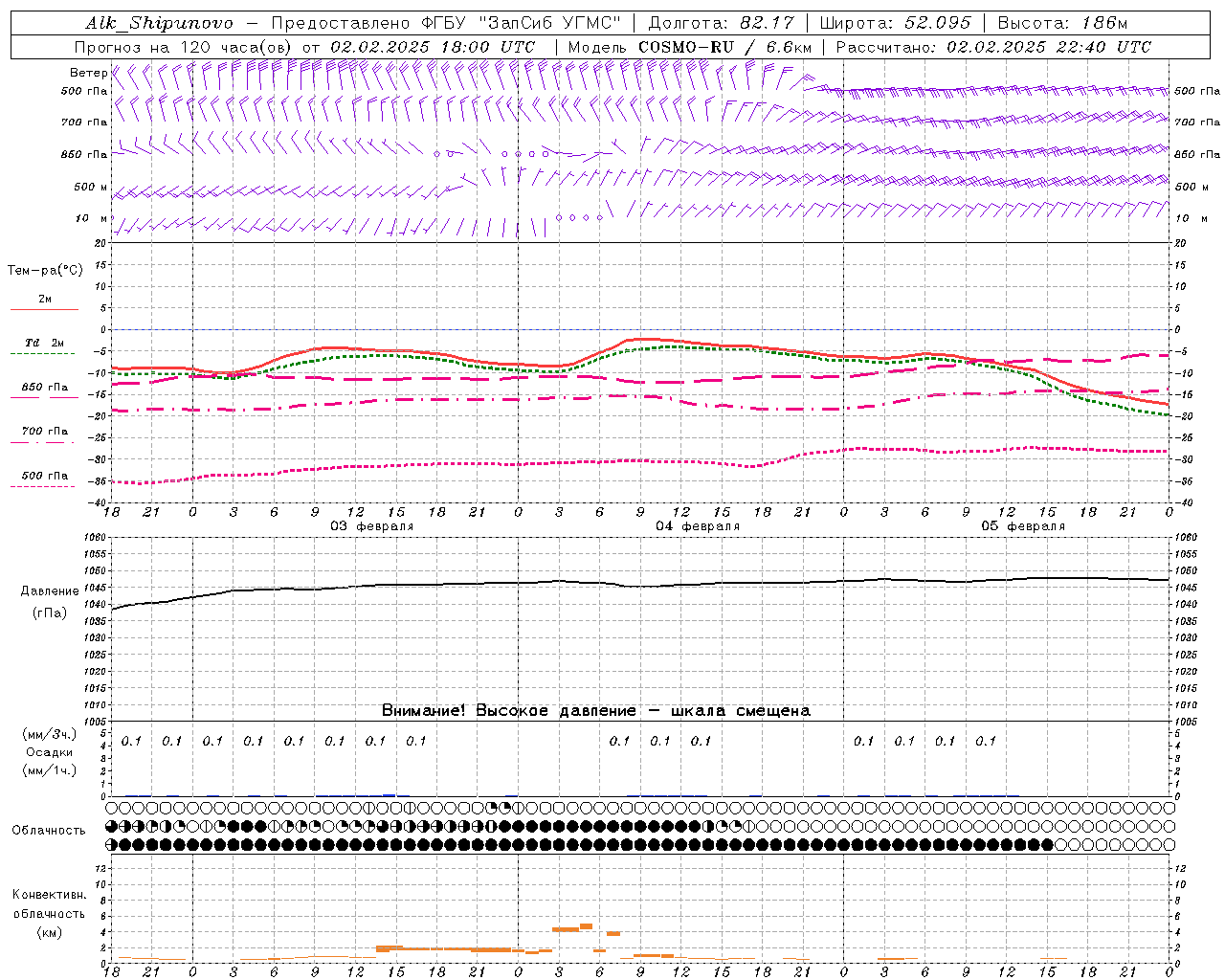Click the 'Ветер' wind panel label

point(88,73)
